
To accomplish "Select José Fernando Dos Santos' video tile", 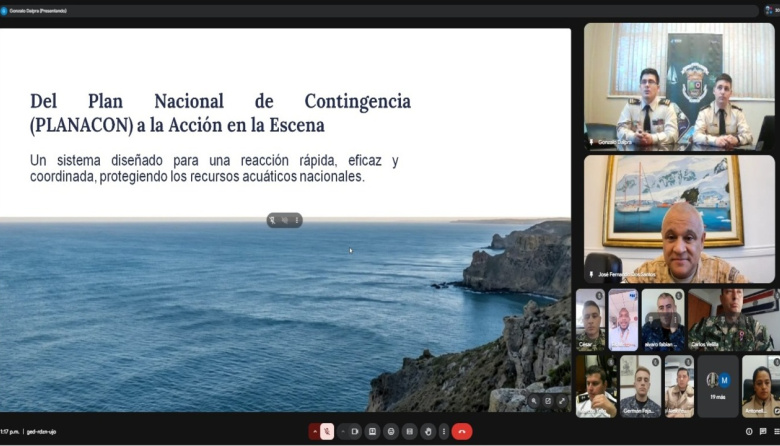I will (x=679, y=219).
